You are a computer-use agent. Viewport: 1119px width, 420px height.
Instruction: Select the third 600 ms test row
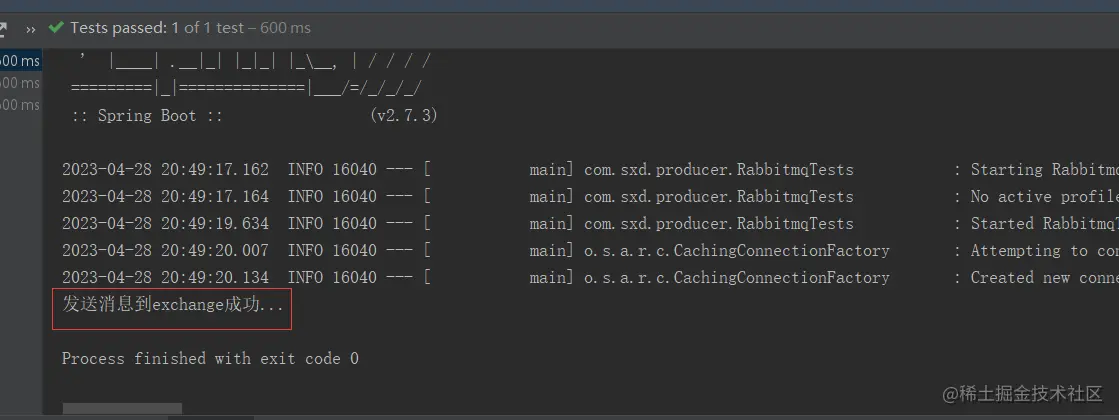pyautogui.click(x=20, y=105)
